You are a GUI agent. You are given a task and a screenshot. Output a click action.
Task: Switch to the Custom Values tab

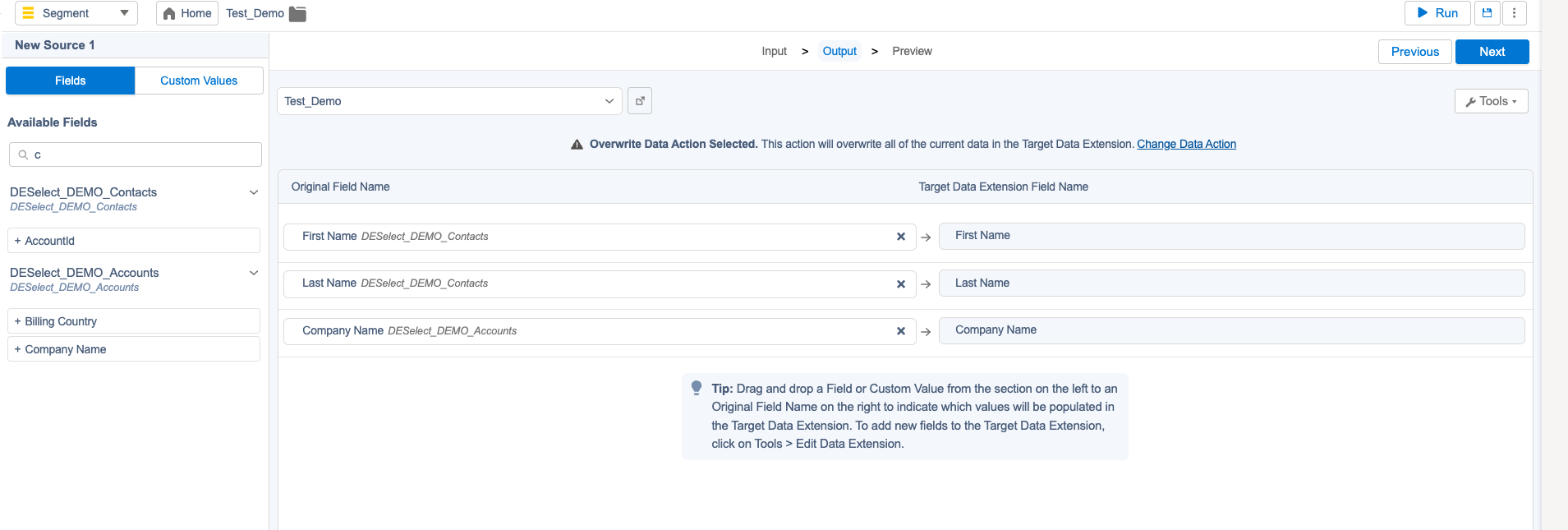[199, 81]
